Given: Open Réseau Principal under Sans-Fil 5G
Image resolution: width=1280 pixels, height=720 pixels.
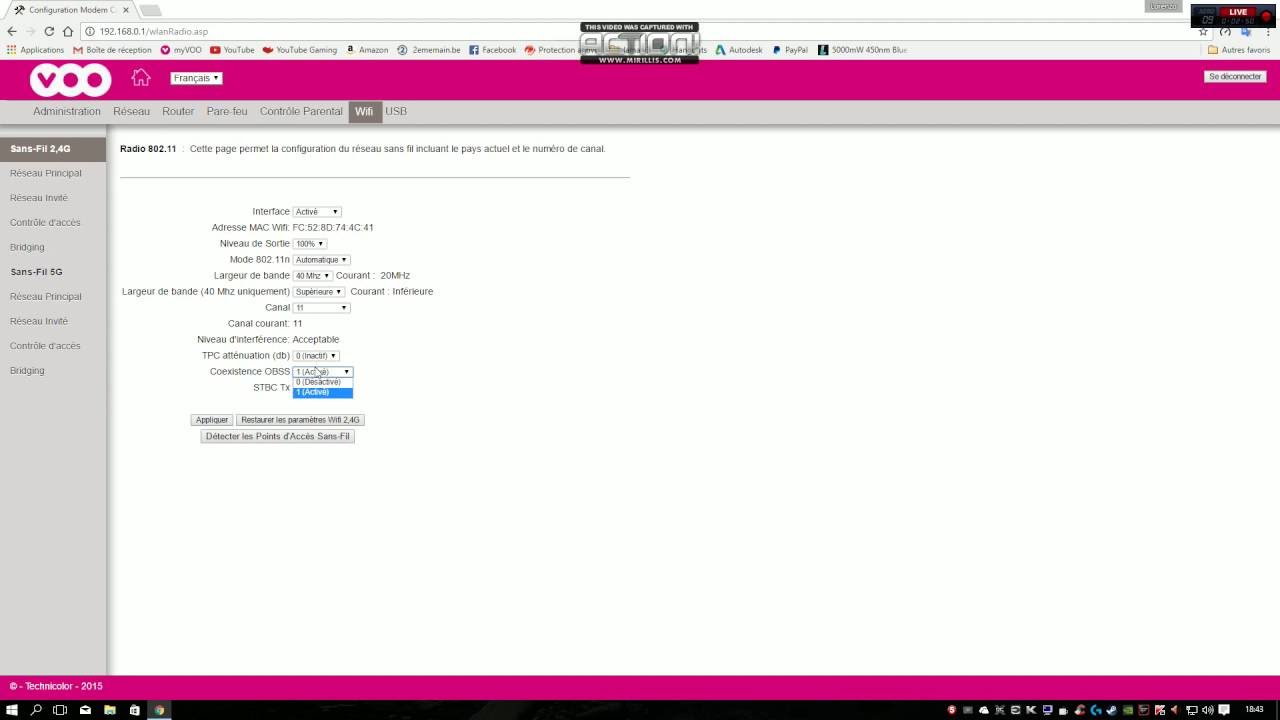Looking at the screenshot, I should tap(46, 297).
